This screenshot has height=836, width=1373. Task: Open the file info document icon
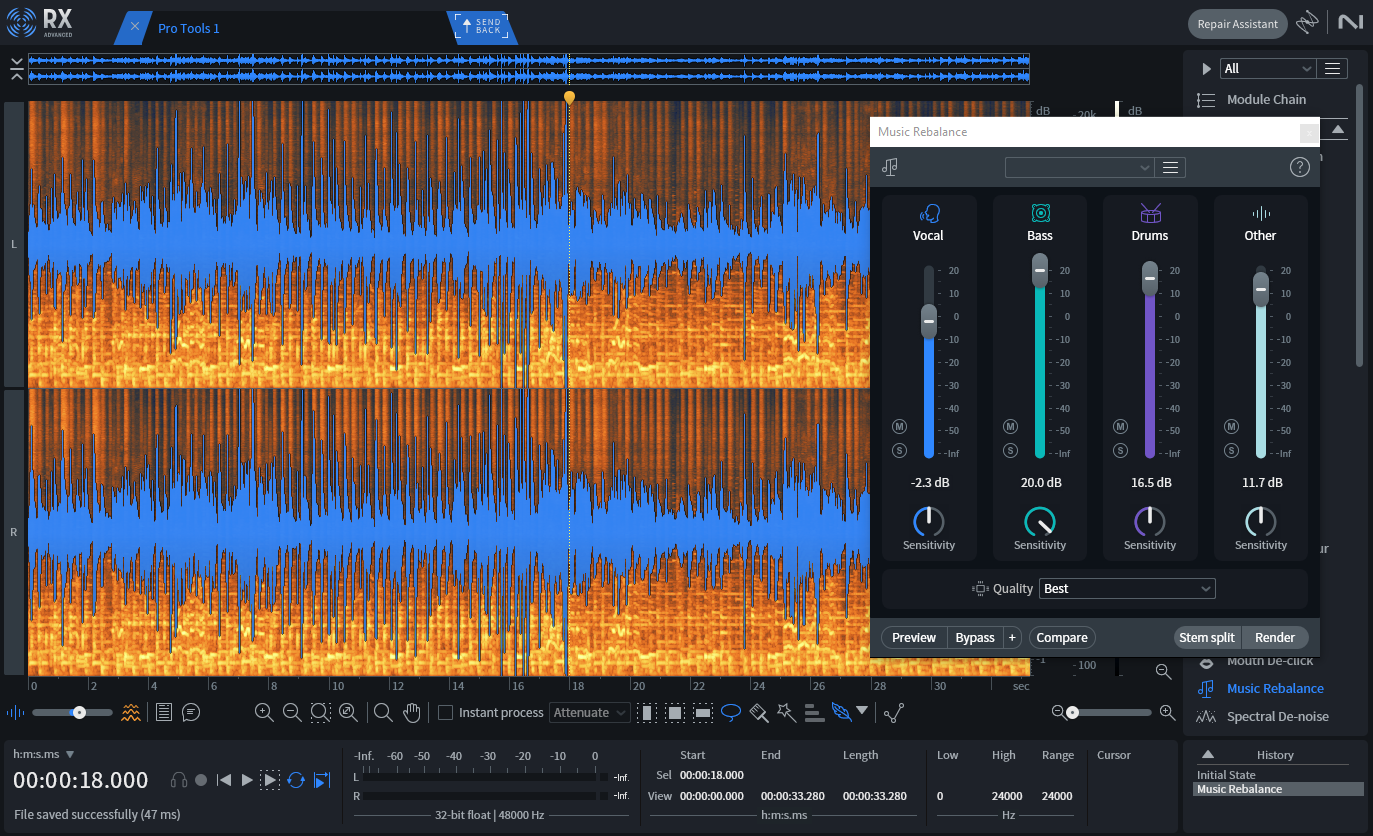coord(164,712)
